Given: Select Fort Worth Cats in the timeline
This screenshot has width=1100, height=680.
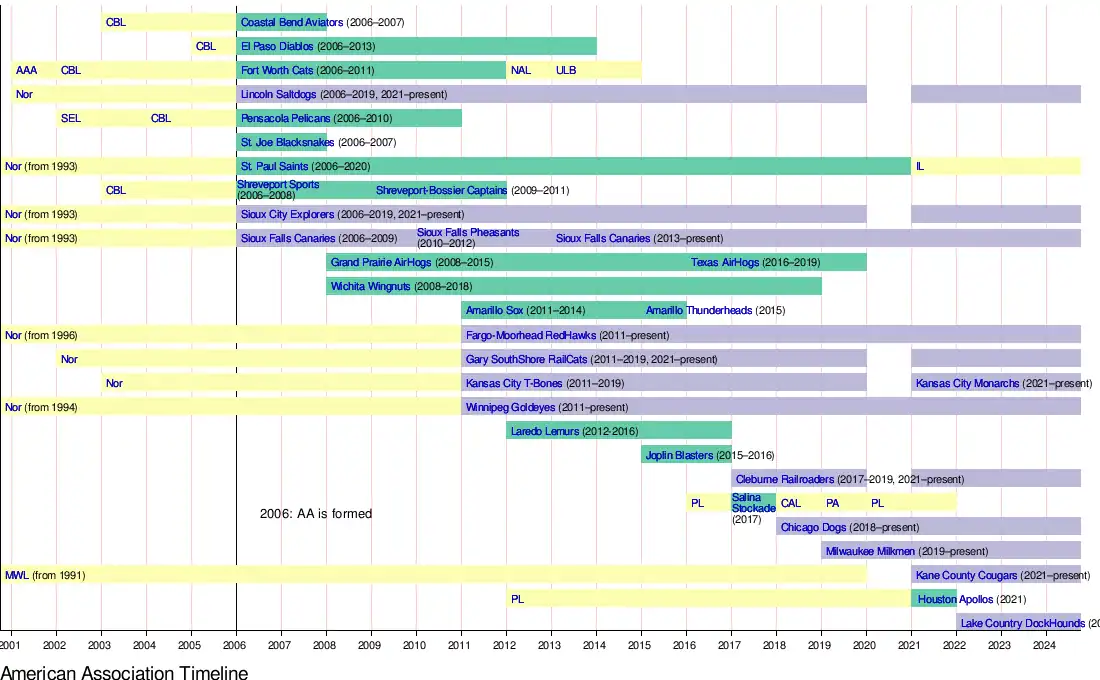Looking at the screenshot, I should (277, 70).
